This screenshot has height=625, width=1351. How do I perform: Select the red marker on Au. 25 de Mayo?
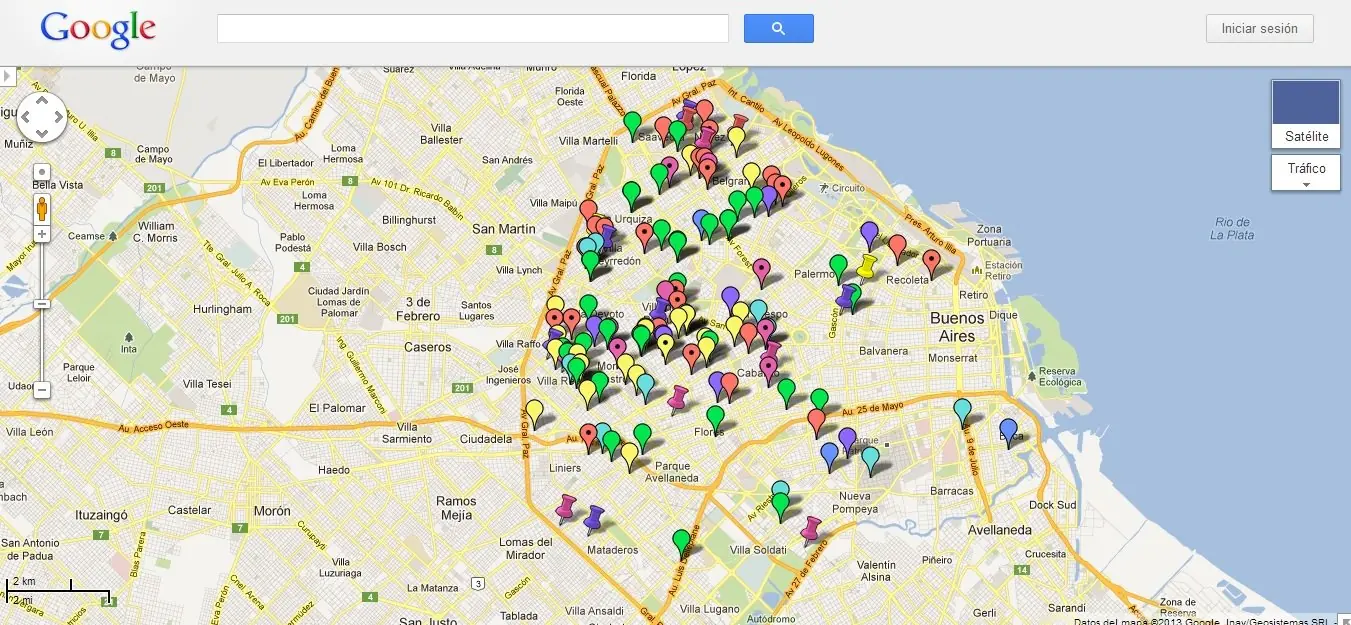(x=817, y=421)
